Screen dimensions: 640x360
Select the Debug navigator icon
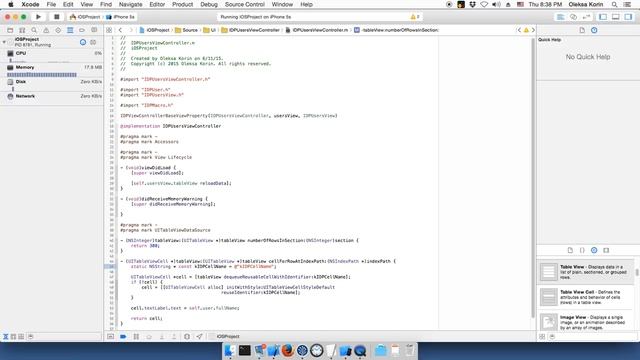click(70, 30)
